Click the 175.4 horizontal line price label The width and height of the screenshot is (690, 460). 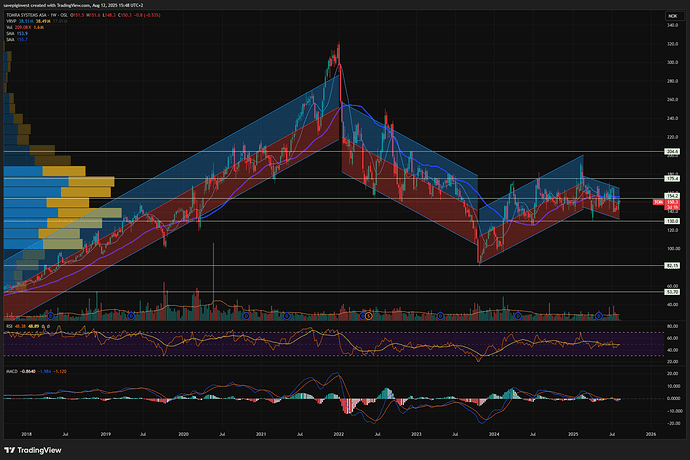click(672, 179)
